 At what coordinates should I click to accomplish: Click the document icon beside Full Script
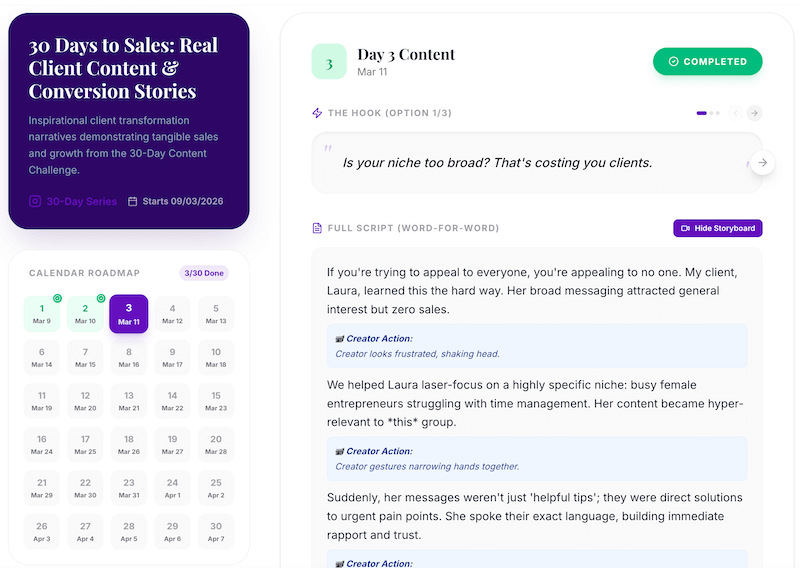pyautogui.click(x=317, y=228)
